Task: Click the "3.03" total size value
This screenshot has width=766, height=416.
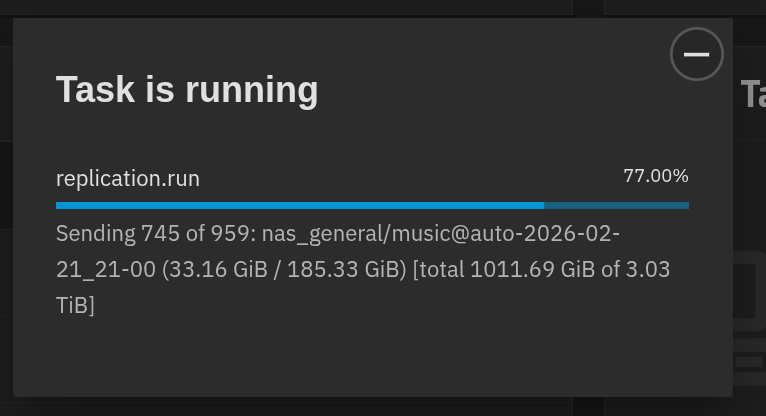Action: [x=650, y=270]
